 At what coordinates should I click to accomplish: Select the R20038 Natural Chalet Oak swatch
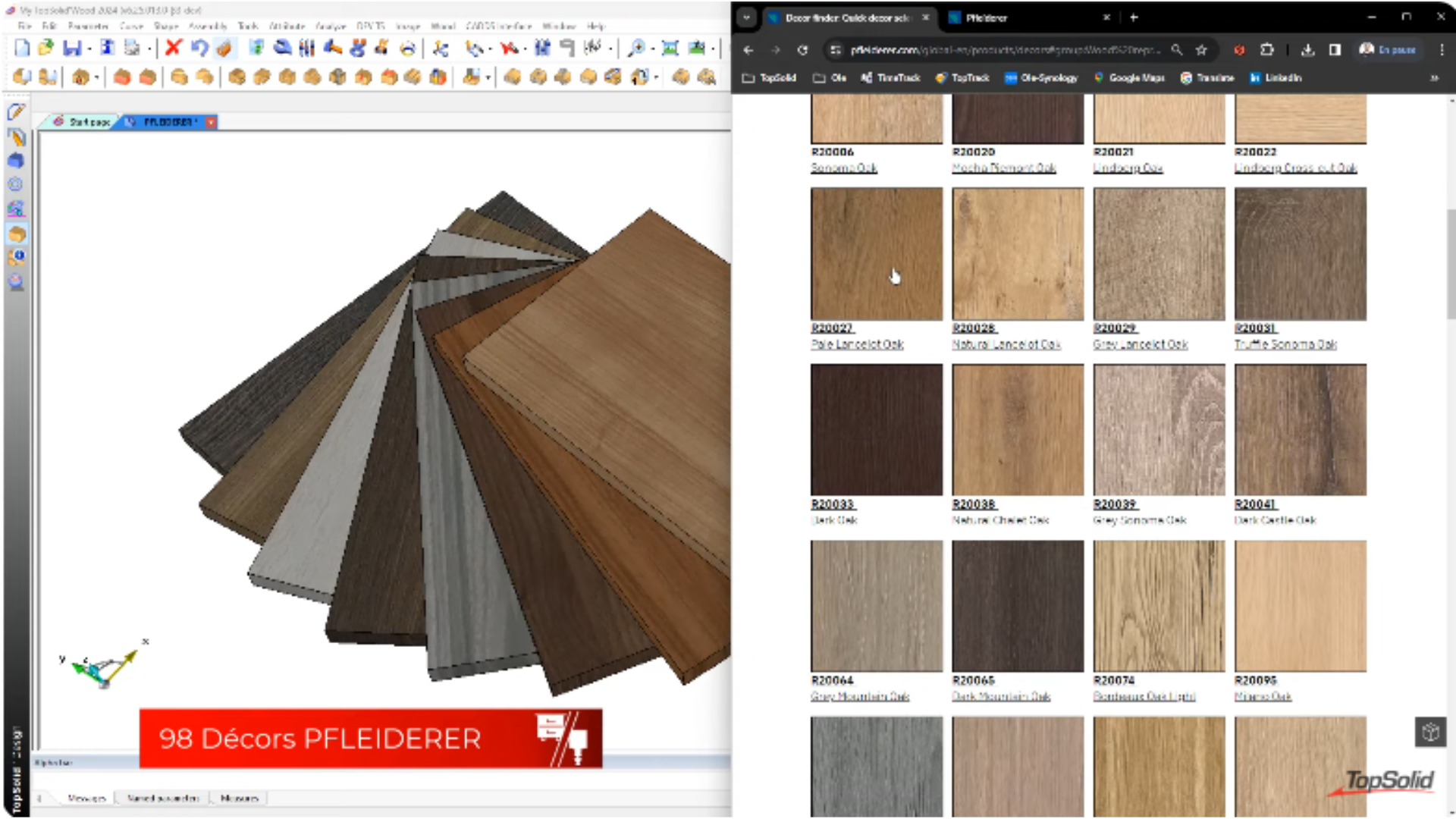pos(1018,429)
